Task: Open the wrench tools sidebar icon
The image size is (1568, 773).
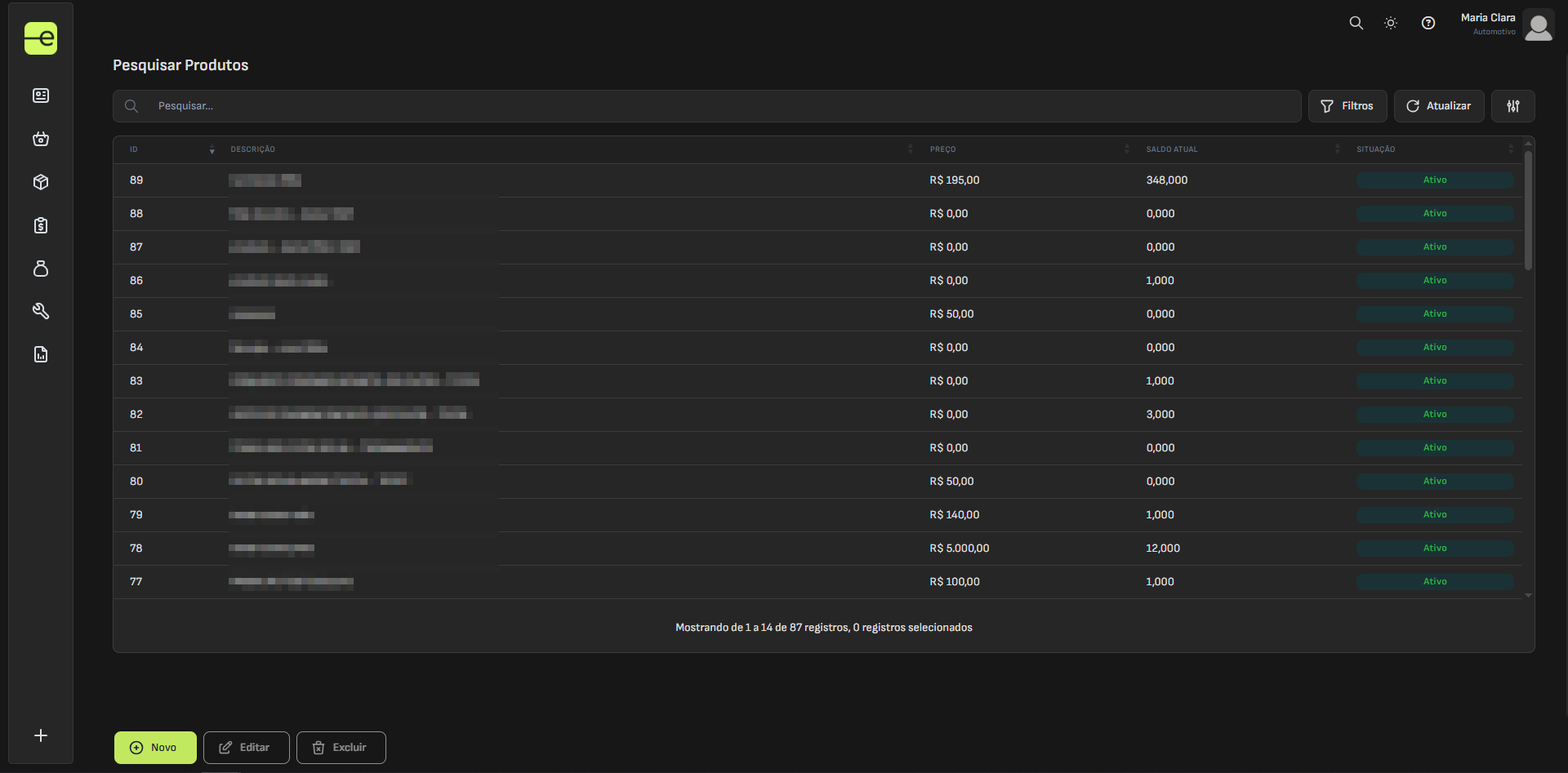Action: point(41,311)
